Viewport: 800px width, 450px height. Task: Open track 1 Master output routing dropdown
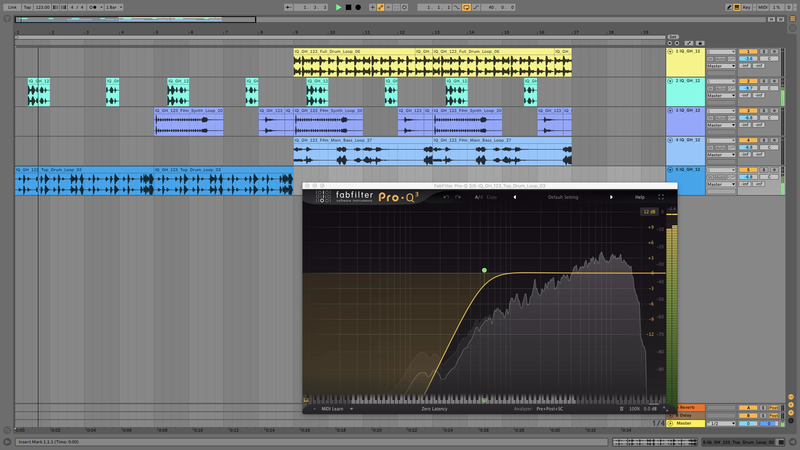coord(721,66)
